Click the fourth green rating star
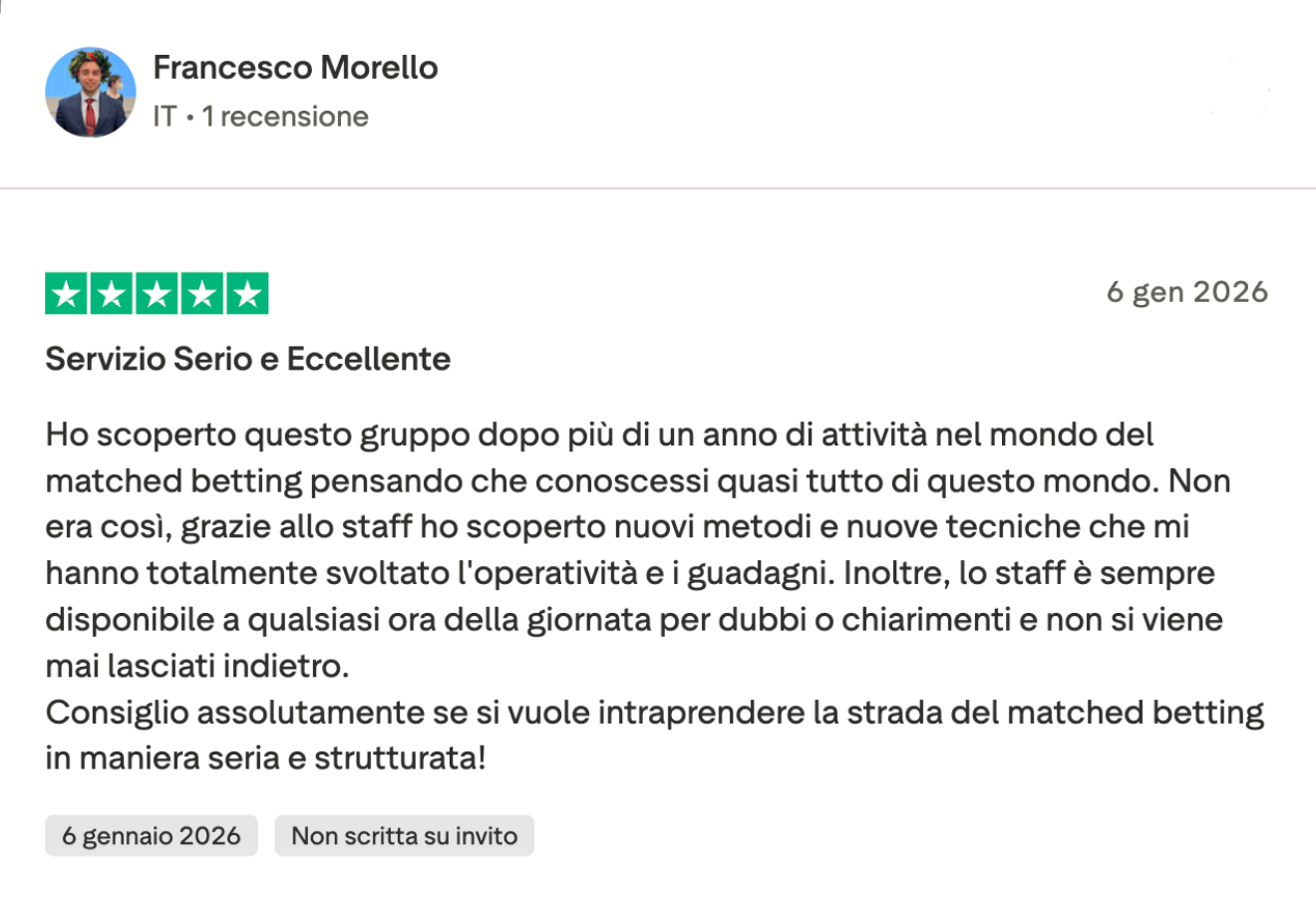The image size is (1316, 897). pyautogui.click(x=202, y=293)
